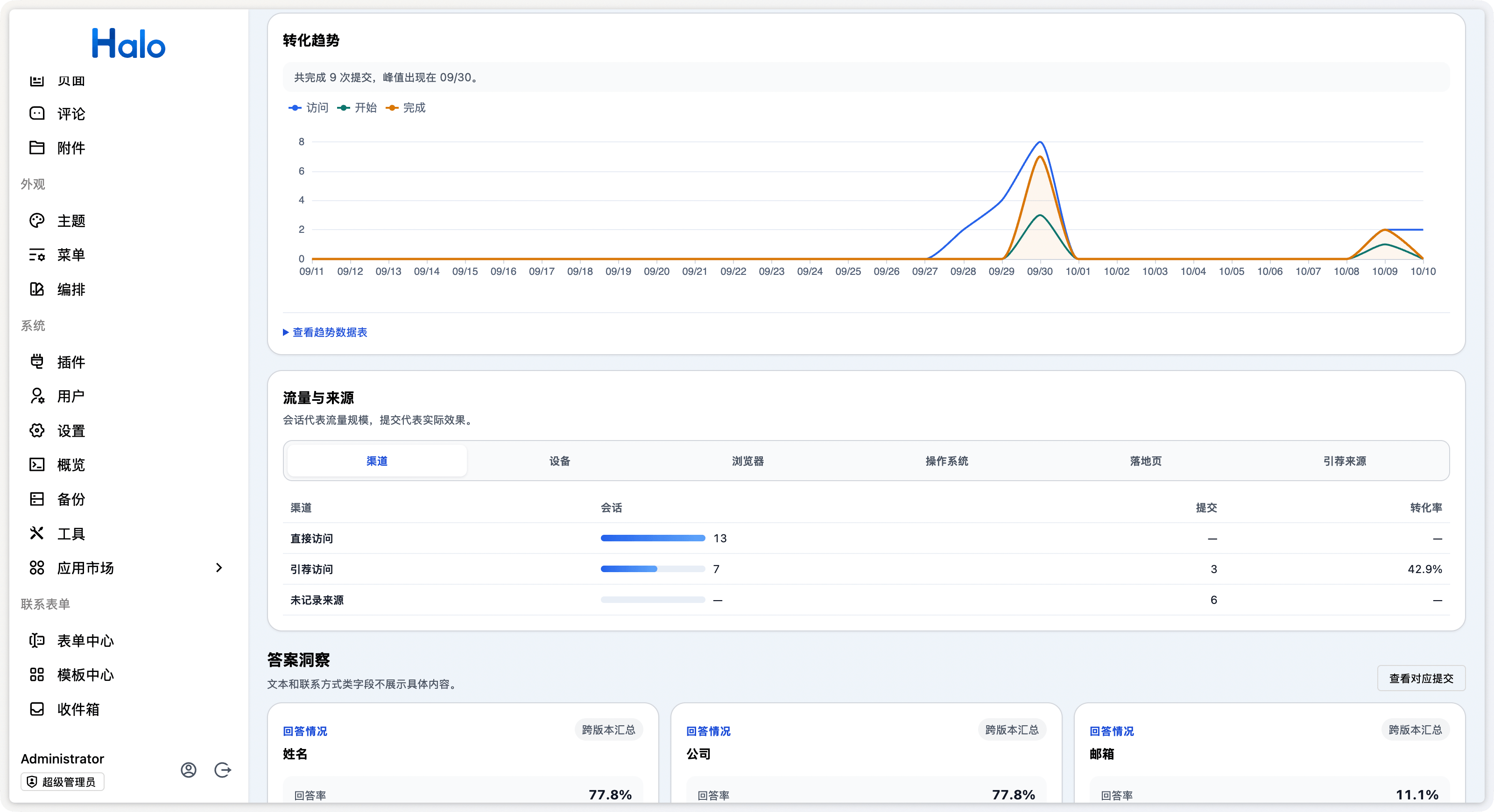Open the 主题 theme palette icon
Screen dimensions: 1494x812
click(36, 220)
